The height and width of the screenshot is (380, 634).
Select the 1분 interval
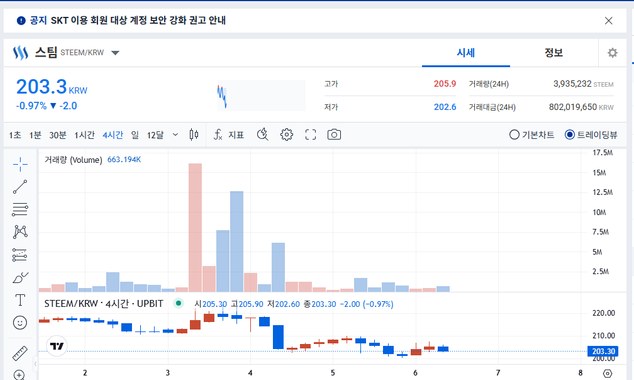point(35,135)
